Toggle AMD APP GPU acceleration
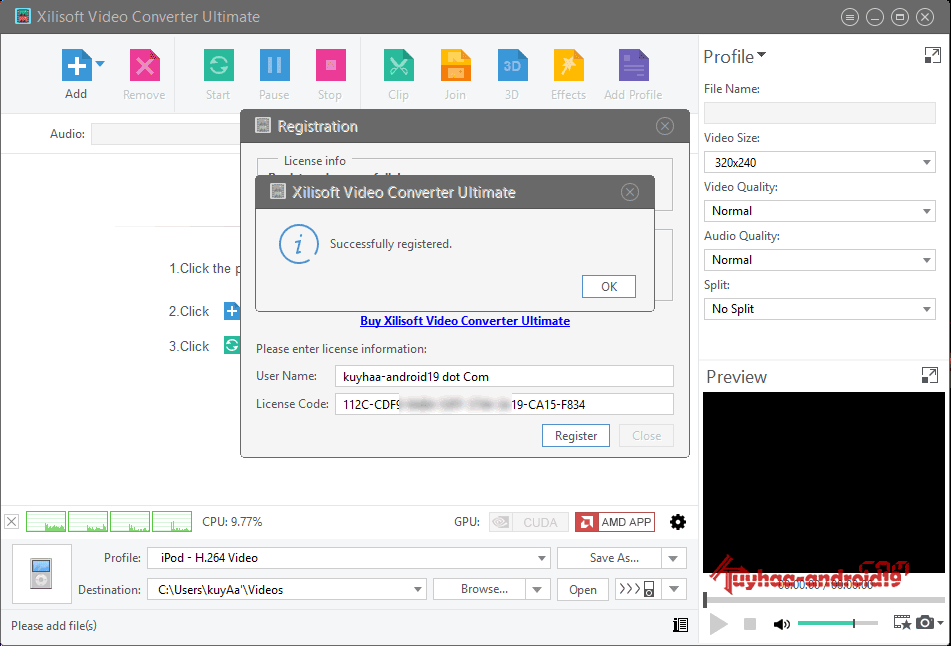Image resolution: width=951 pixels, height=646 pixels. point(615,522)
